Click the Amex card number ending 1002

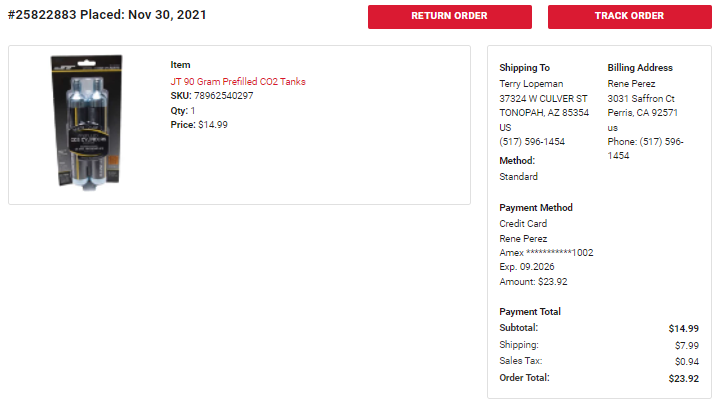click(x=546, y=253)
